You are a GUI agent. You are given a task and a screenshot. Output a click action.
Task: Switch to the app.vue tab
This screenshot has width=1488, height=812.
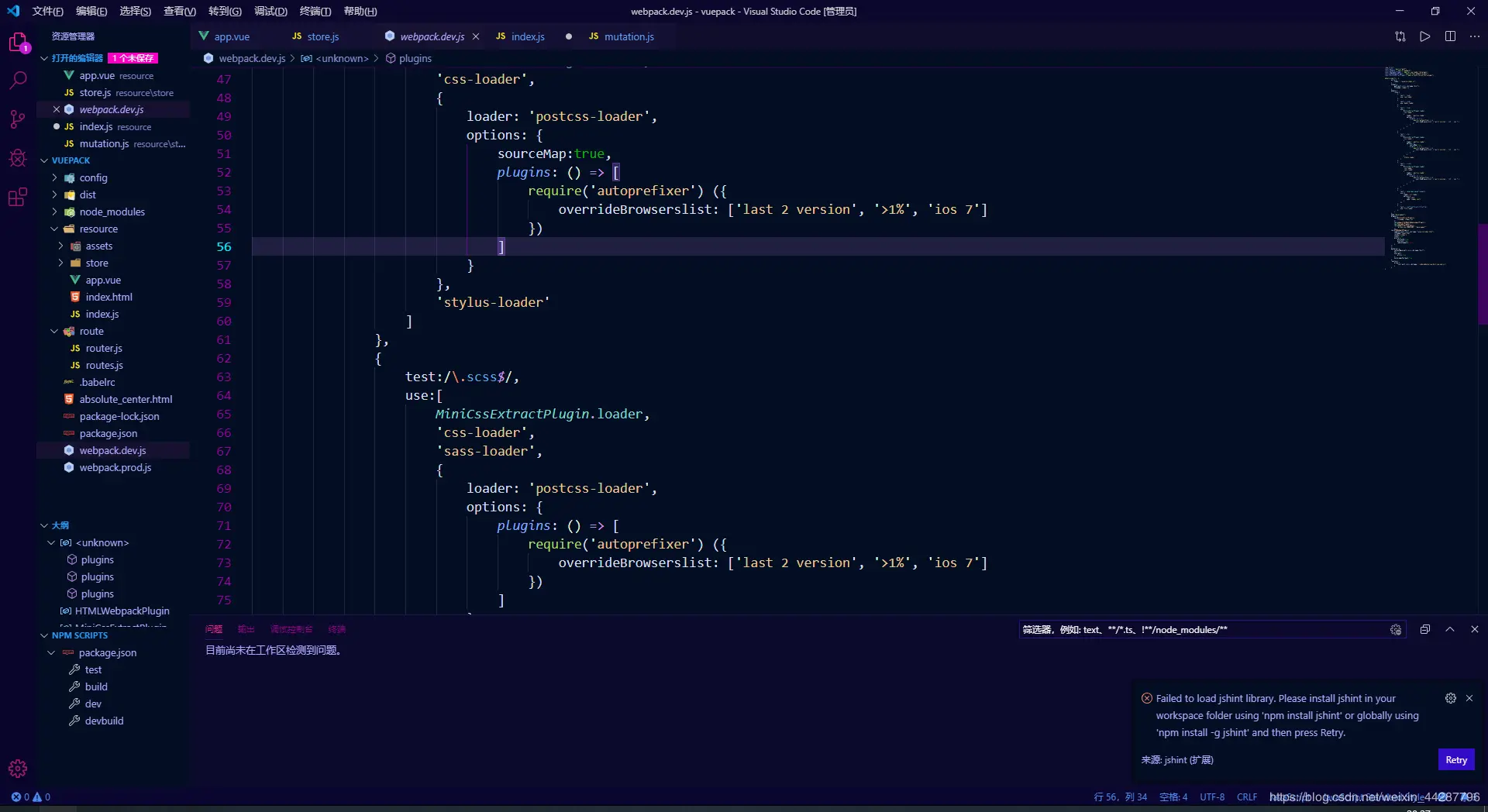(232, 36)
